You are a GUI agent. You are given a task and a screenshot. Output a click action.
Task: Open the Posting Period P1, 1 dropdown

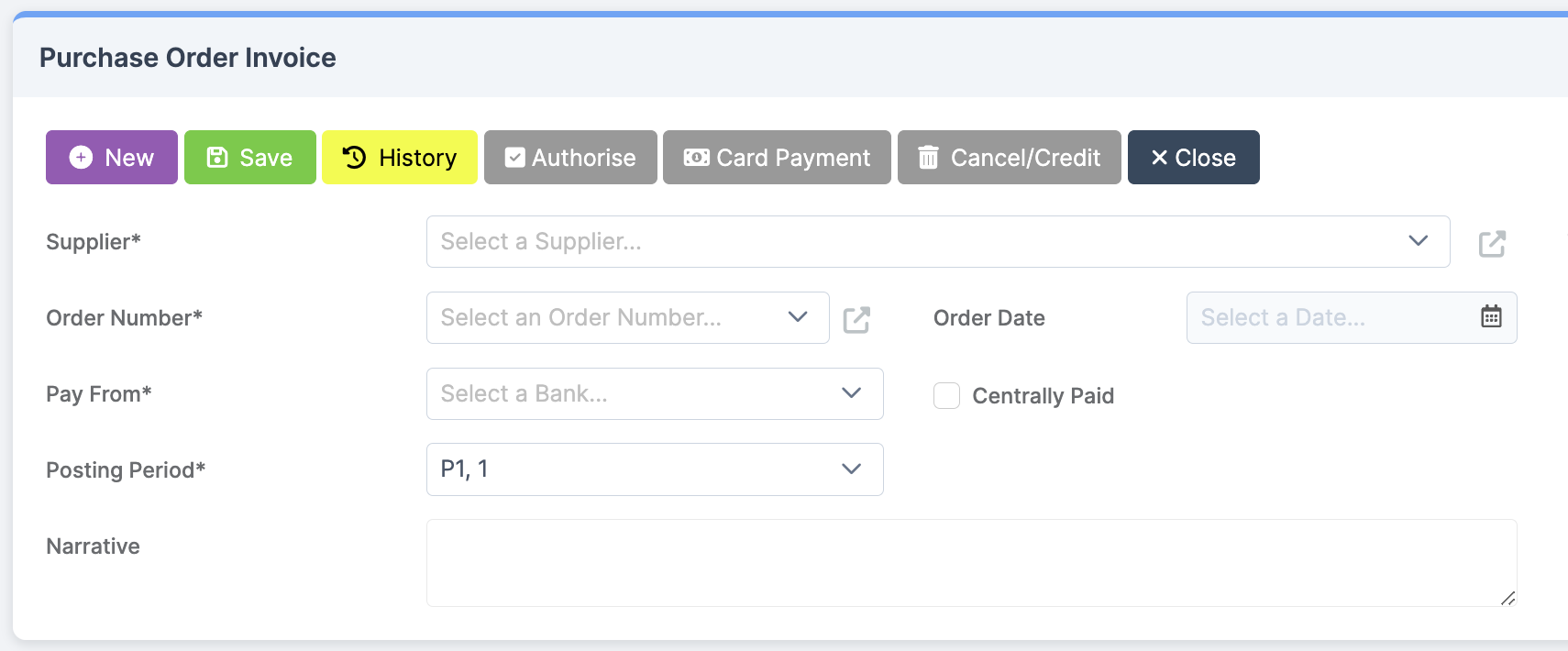point(655,469)
